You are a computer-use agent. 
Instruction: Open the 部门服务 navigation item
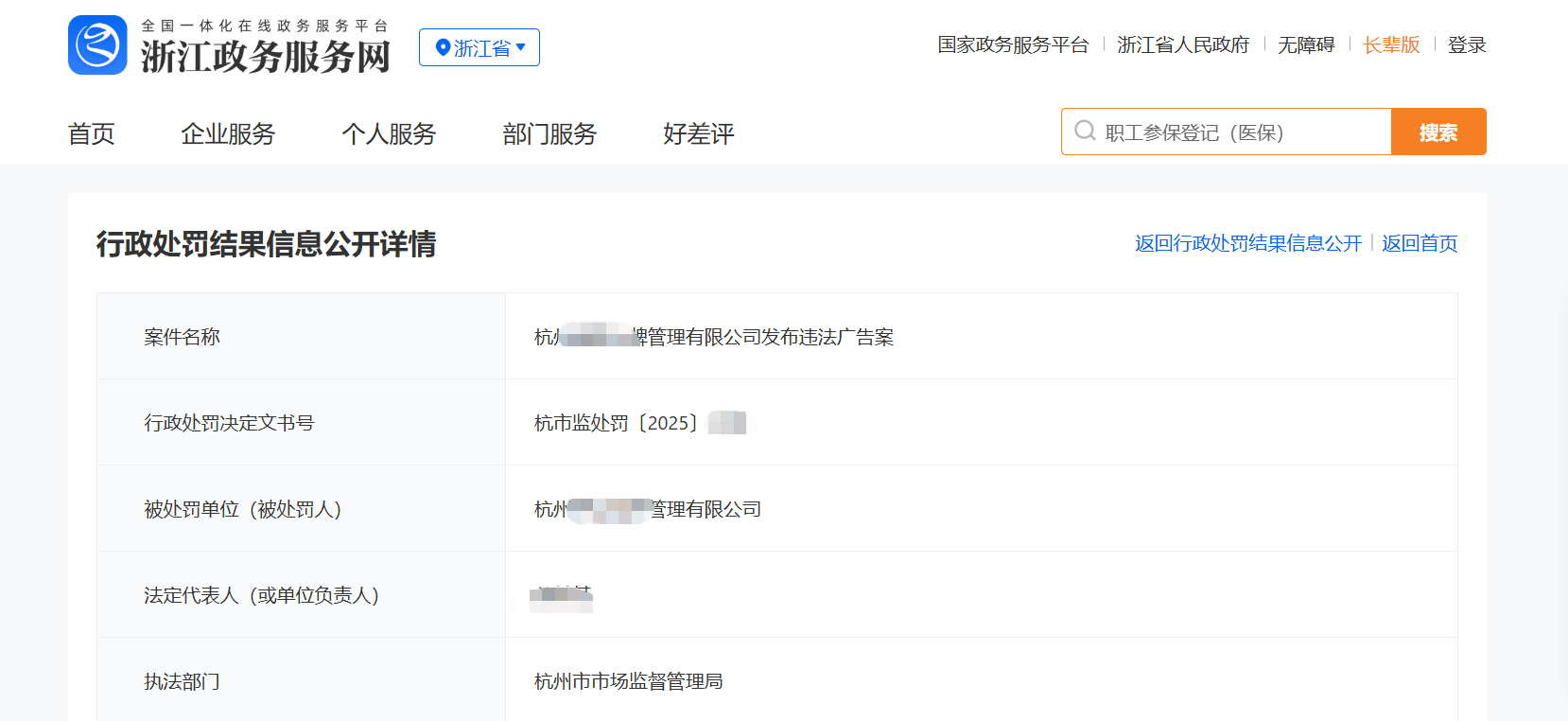(x=549, y=134)
